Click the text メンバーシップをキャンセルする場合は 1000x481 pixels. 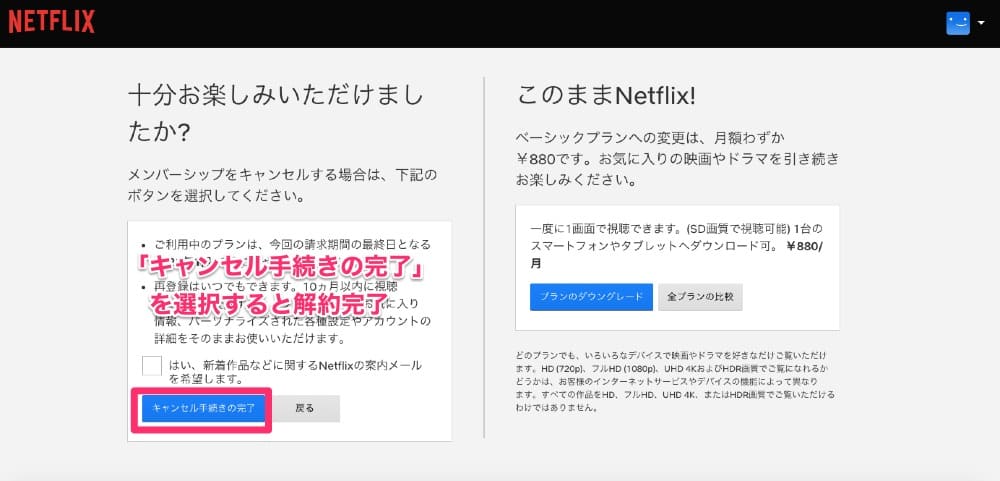(256, 175)
